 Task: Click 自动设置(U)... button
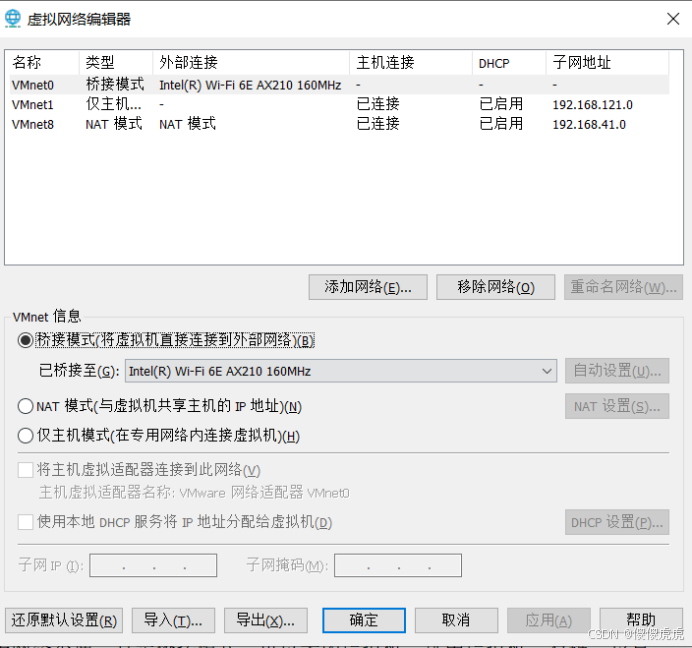[x=617, y=371]
